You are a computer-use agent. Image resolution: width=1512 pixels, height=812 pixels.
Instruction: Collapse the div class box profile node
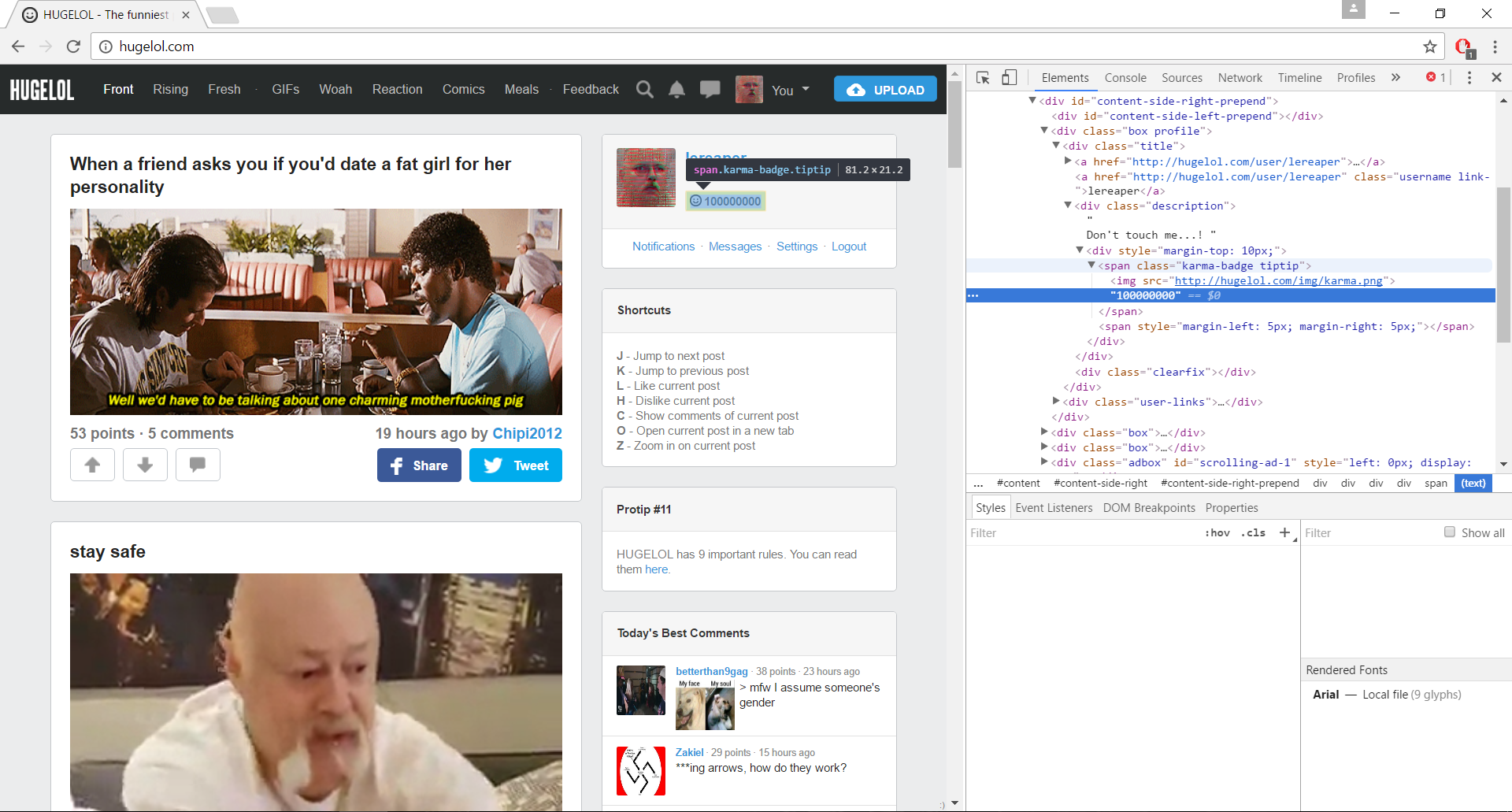coord(1044,131)
